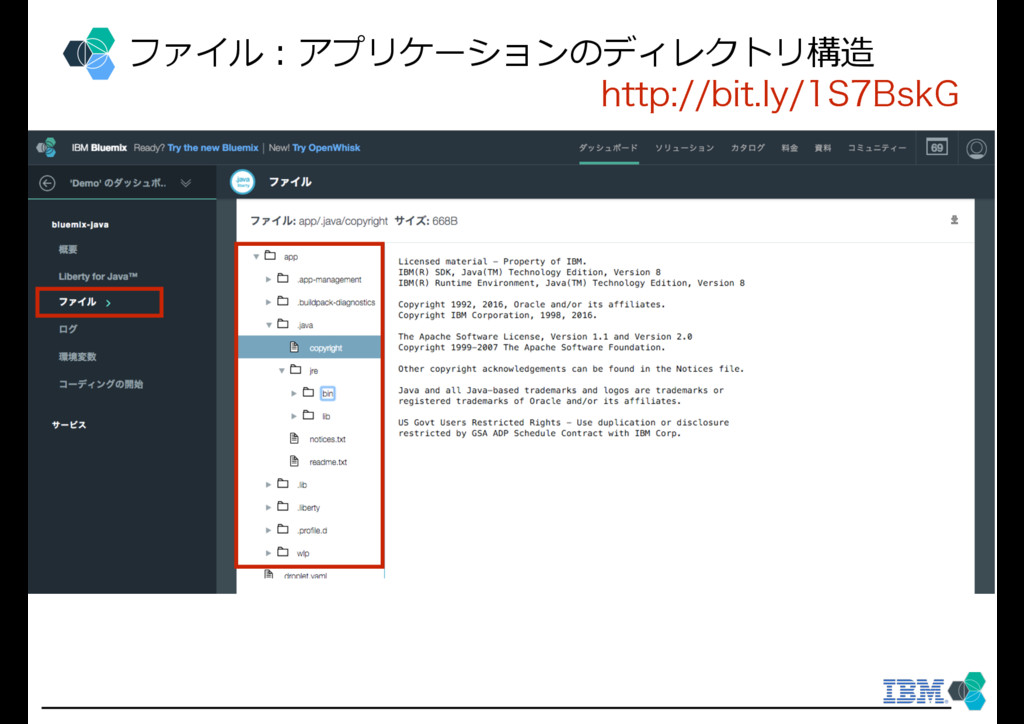Expand the bin folder arrow

(294, 393)
